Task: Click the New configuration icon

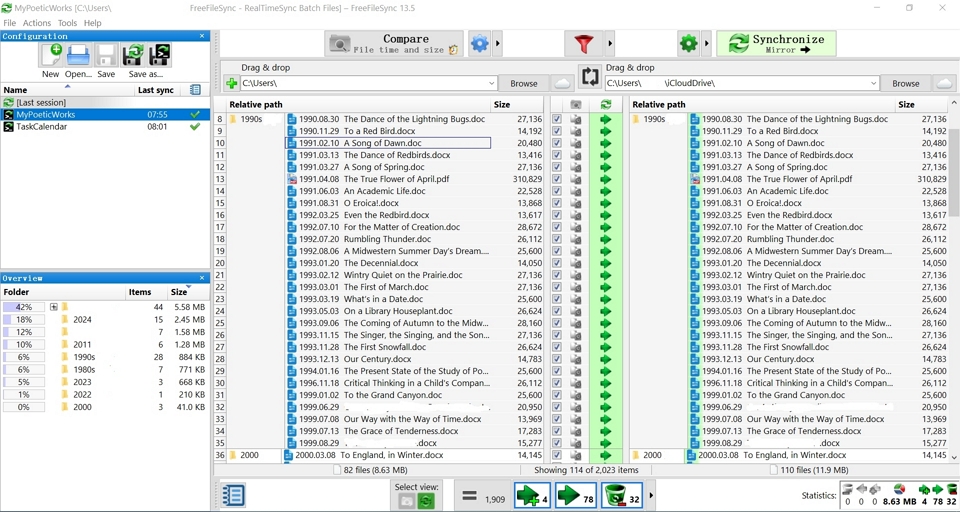Action: point(51,56)
